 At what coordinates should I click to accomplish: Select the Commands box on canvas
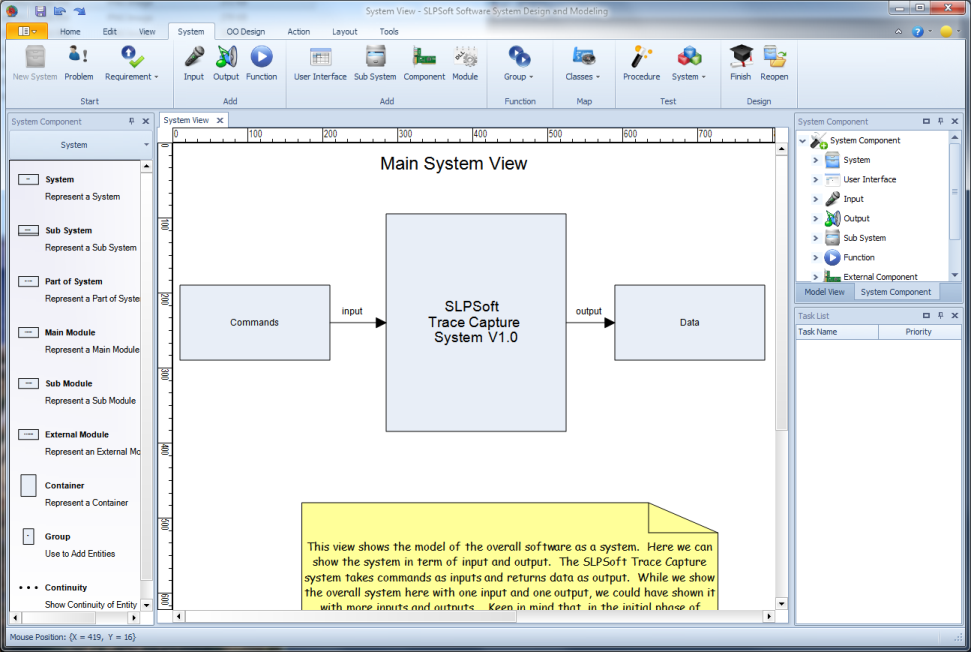255,323
